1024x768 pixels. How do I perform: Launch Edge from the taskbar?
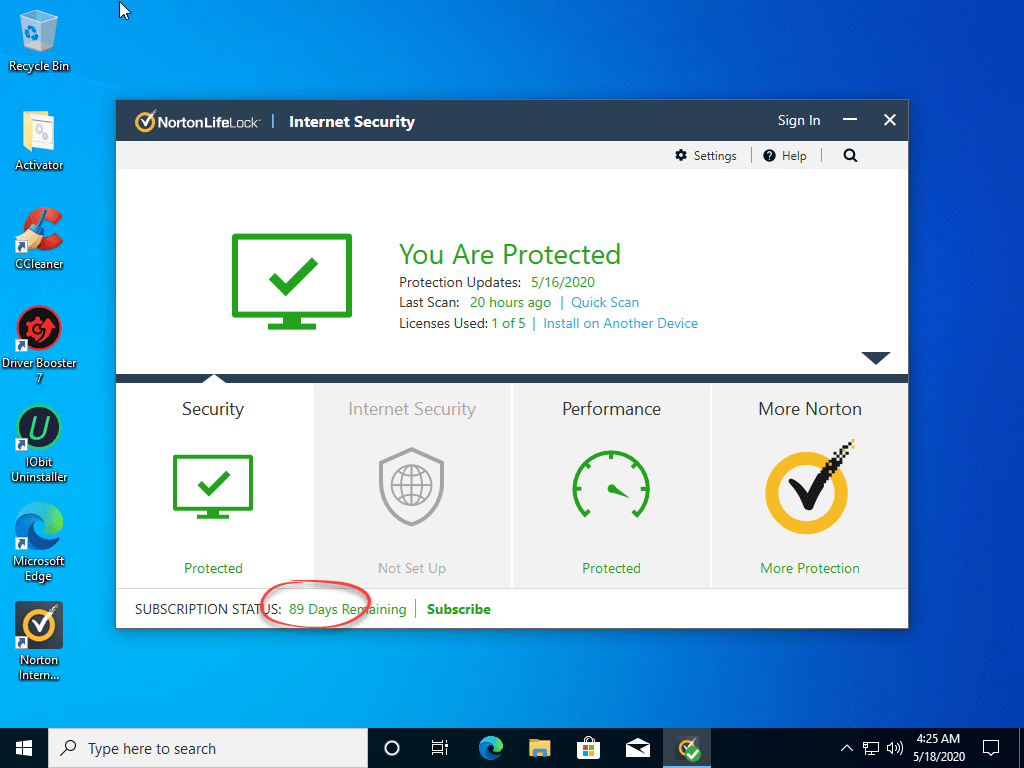490,748
